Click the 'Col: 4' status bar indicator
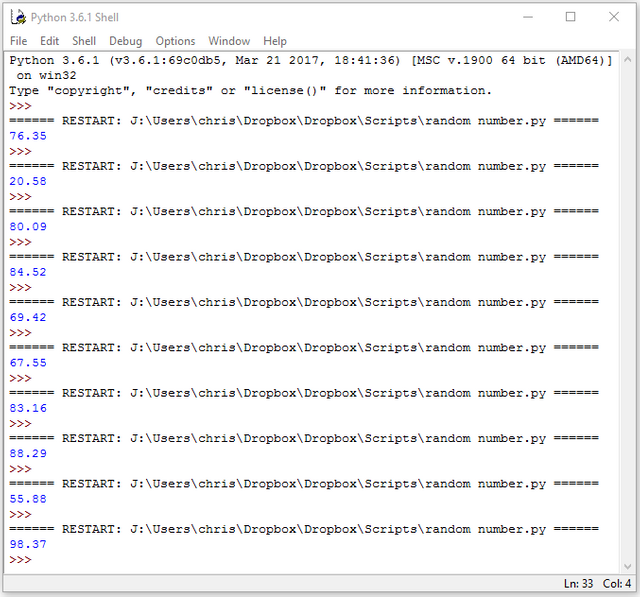 [617, 584]
